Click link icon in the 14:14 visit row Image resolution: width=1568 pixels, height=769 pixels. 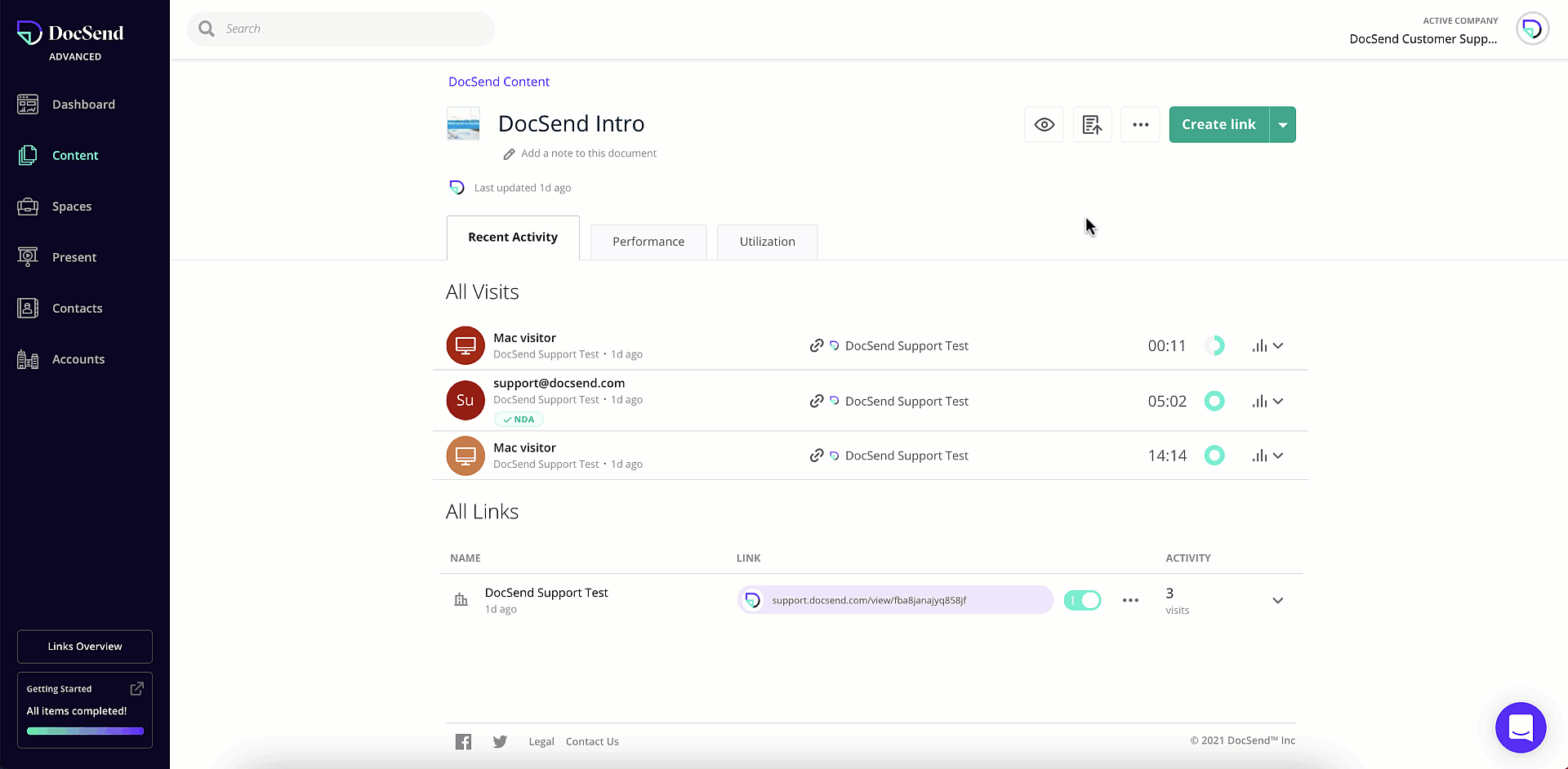click(816, 456)
